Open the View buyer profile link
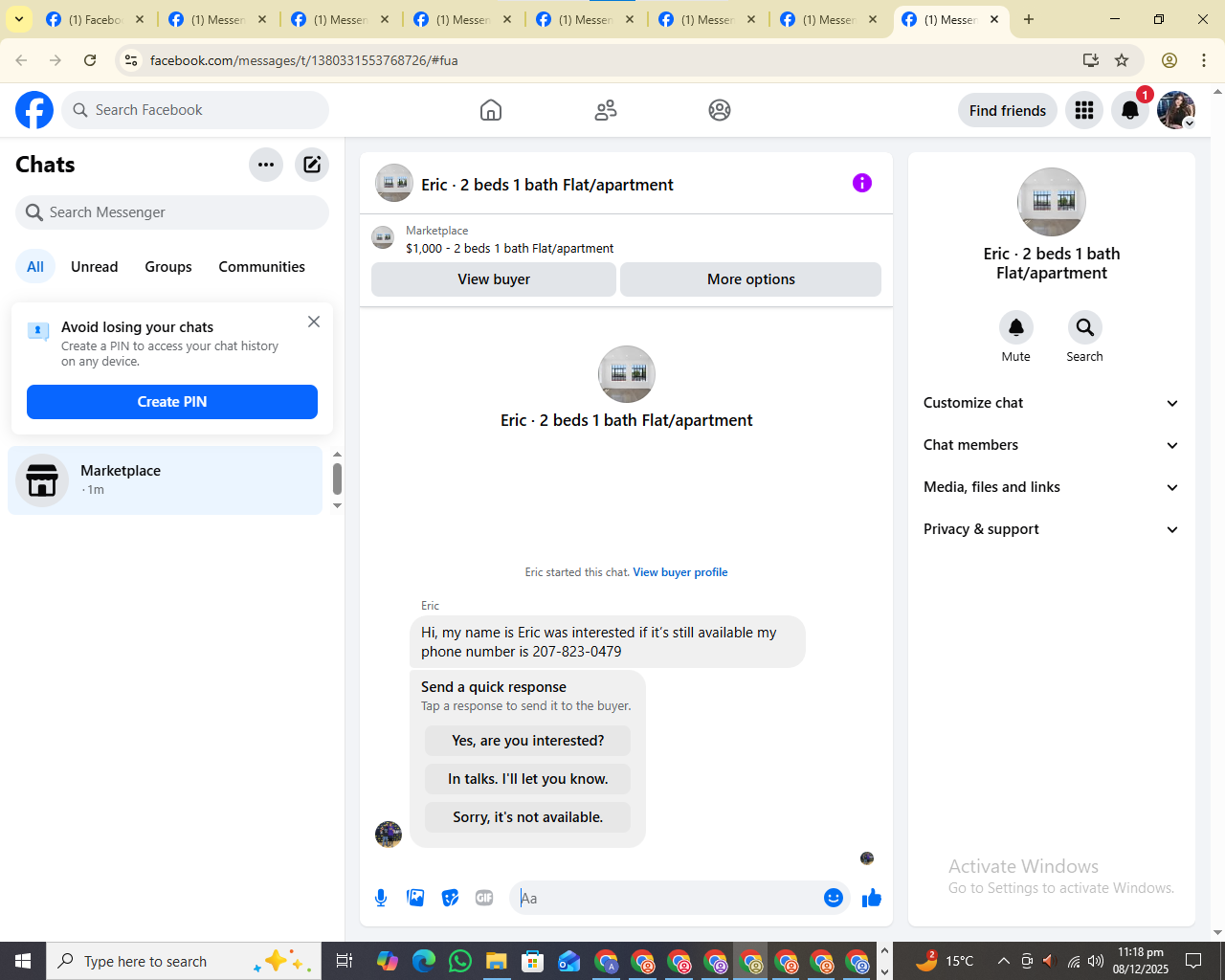This screenshot has width=1225, height=980. (x=680, y=572)
